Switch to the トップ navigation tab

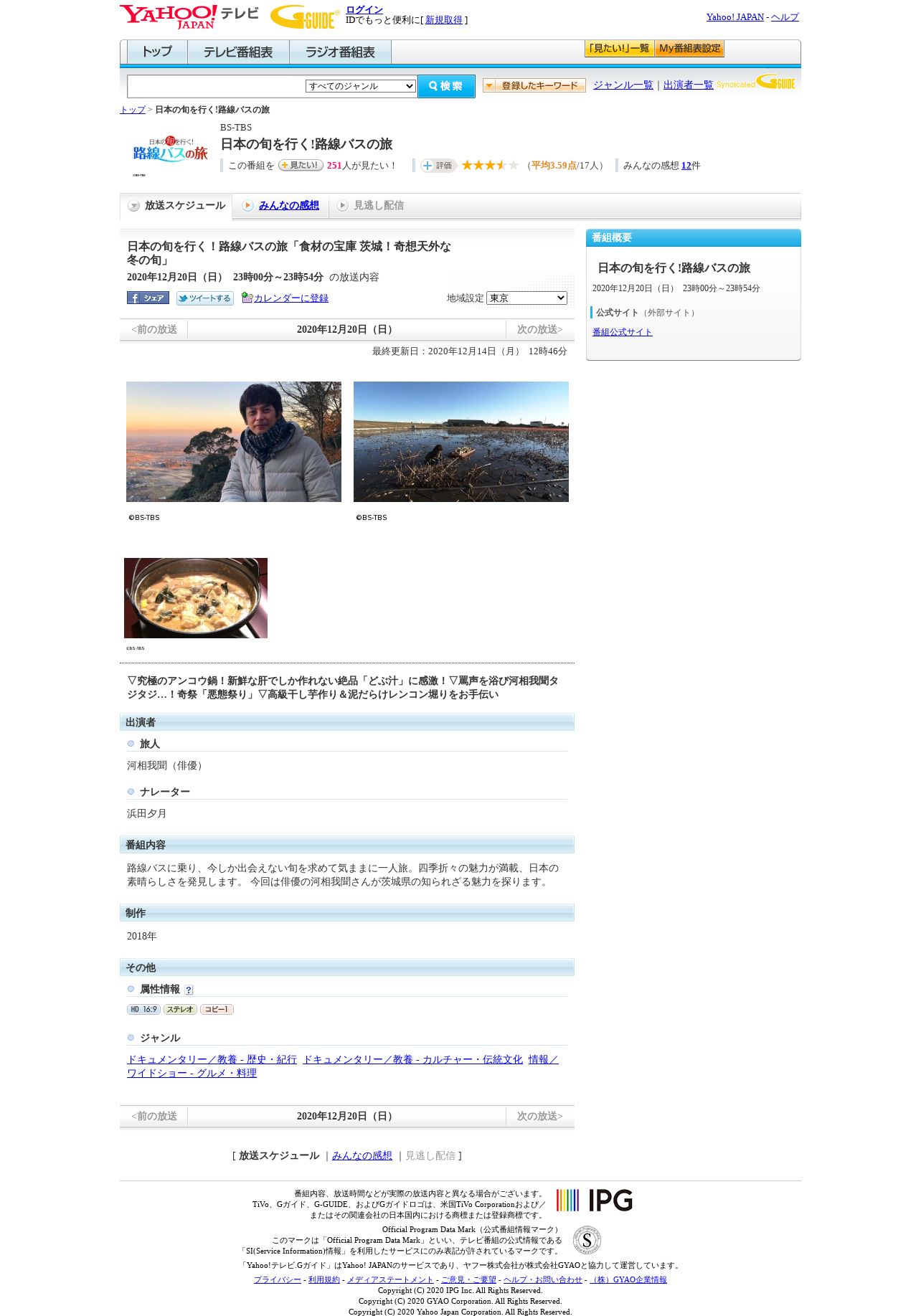(x=157, y=52)
